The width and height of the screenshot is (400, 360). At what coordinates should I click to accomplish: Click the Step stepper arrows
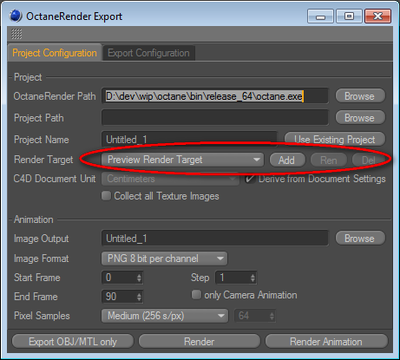(253, 278)
